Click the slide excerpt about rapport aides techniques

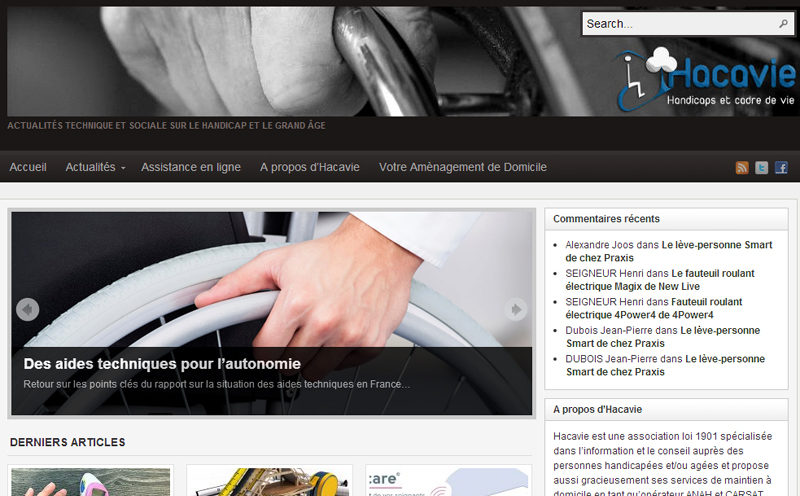[x=216, y=384]
